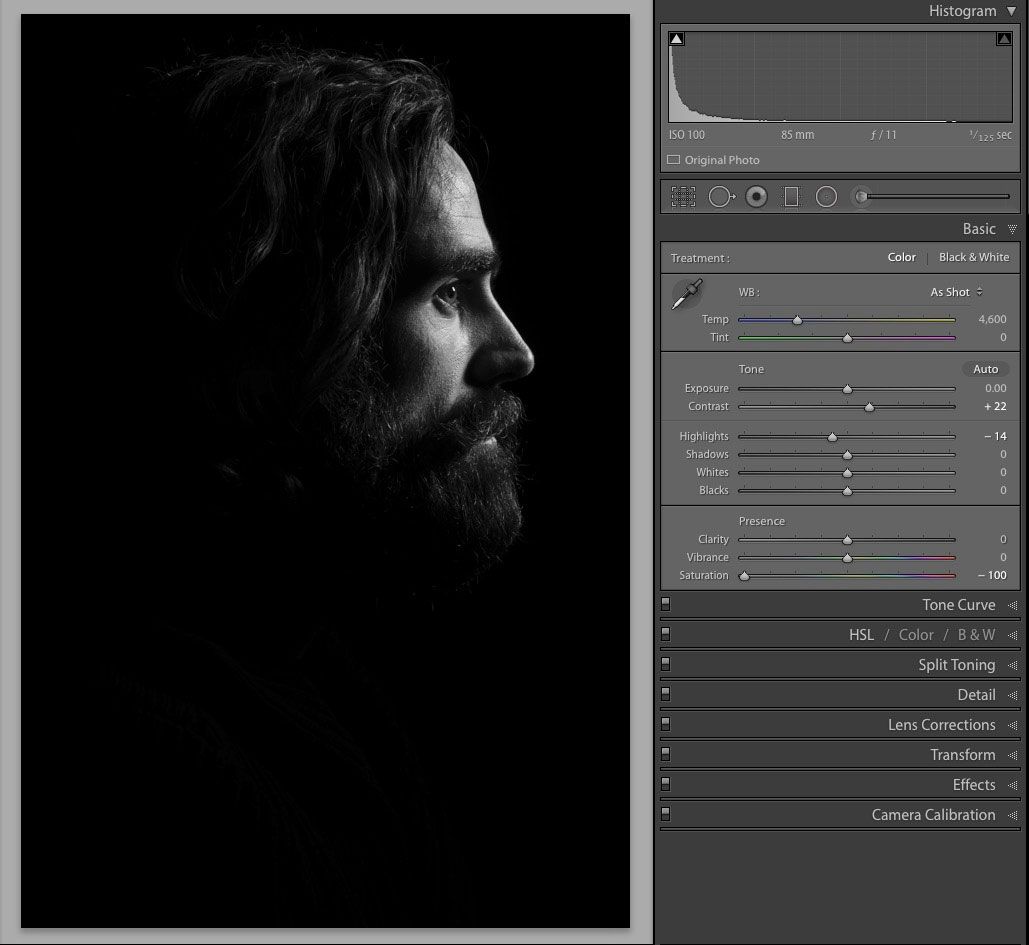Switch to HSL adjustments tab
1029x945 pixels.
[x=861, y=635]
